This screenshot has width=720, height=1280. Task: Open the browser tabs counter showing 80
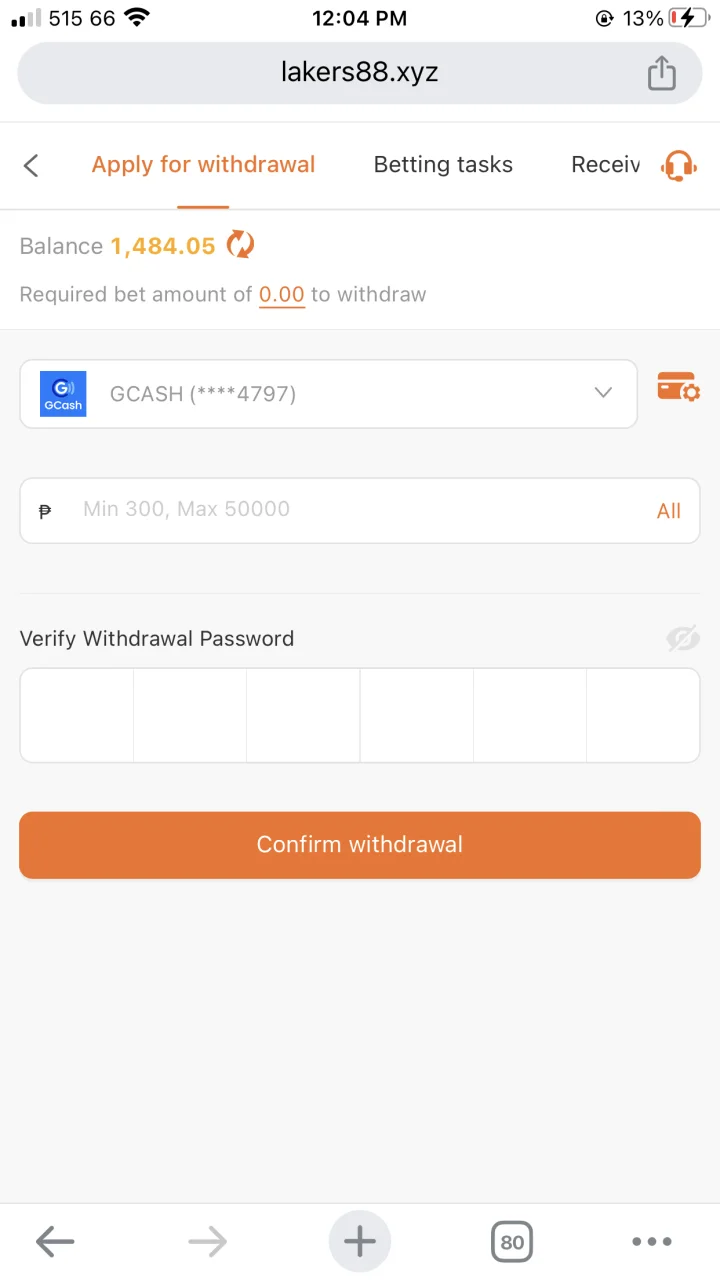(x=512, y=1242)
